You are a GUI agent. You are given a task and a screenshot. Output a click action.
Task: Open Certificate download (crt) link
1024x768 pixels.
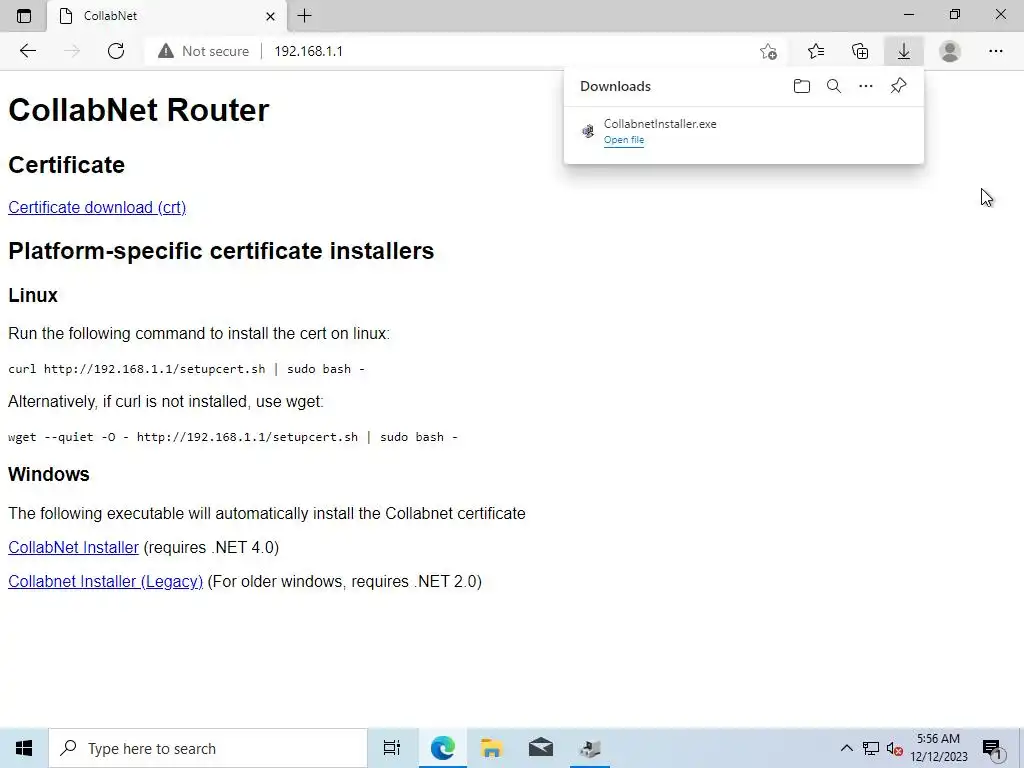click(97, 207)
